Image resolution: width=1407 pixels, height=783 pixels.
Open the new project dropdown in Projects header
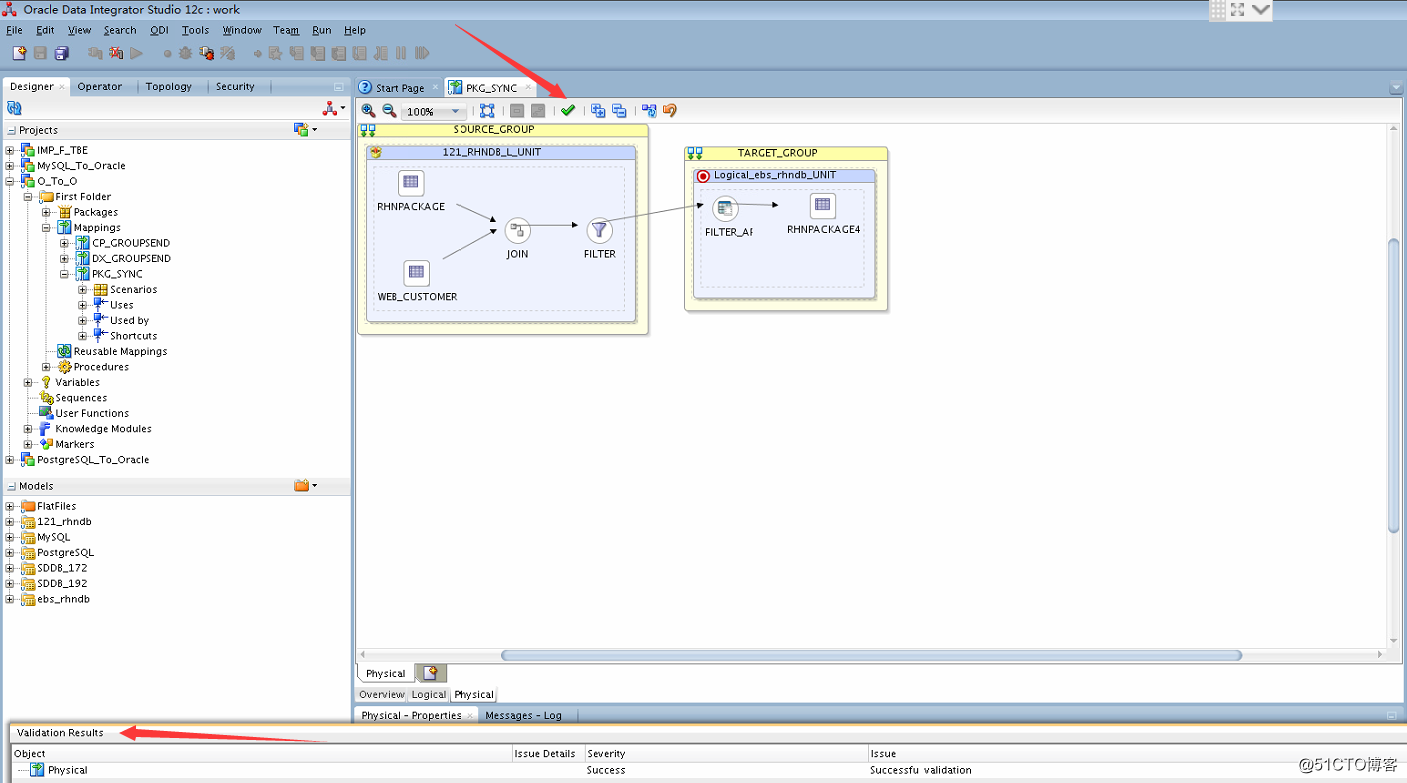[305, 129]
